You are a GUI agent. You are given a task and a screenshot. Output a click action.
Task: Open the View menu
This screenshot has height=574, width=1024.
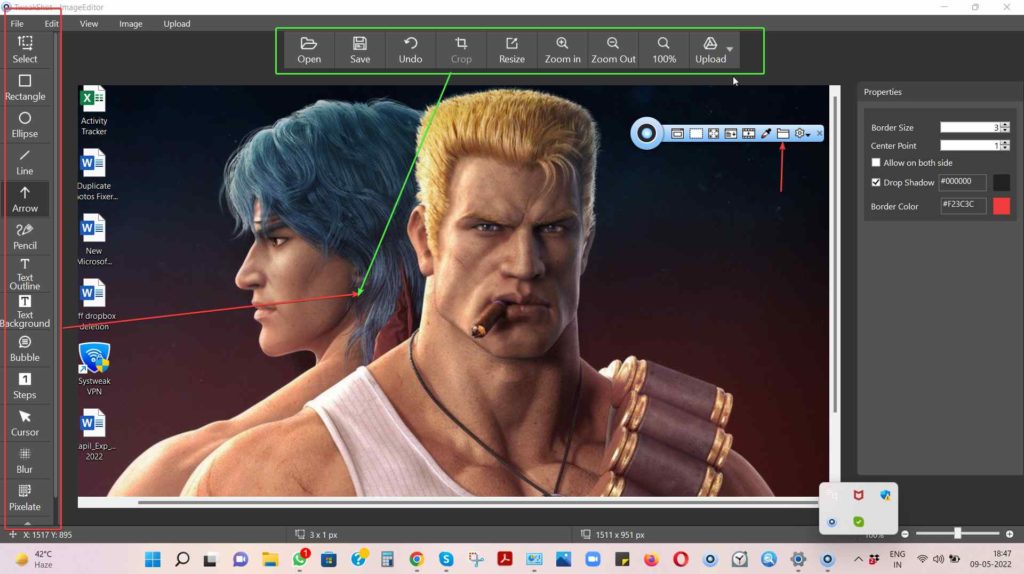click(89, 24)
